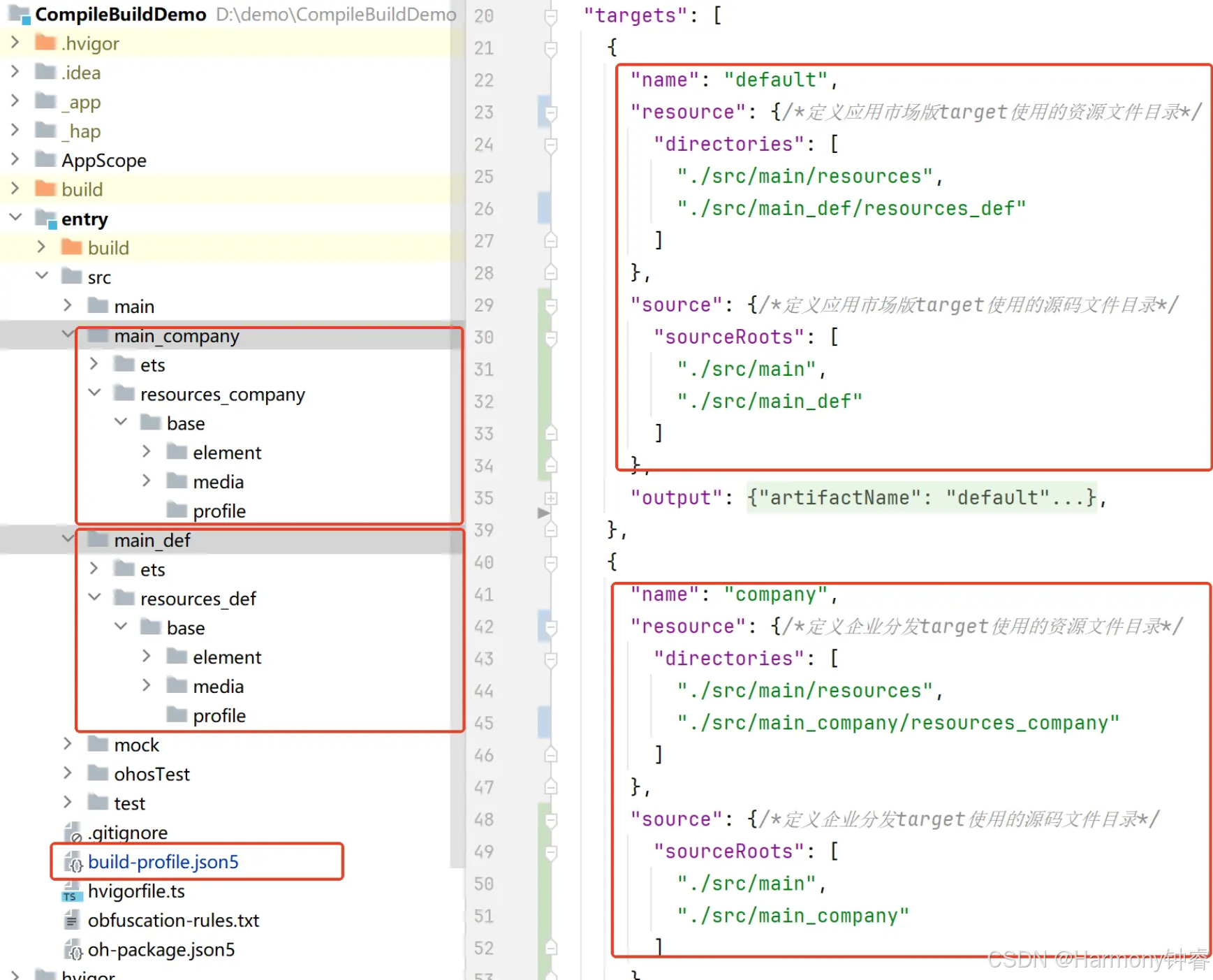Expand ets folder inside main_def
The width and height of the screenshot is (1213, 980).
[94, 569]
